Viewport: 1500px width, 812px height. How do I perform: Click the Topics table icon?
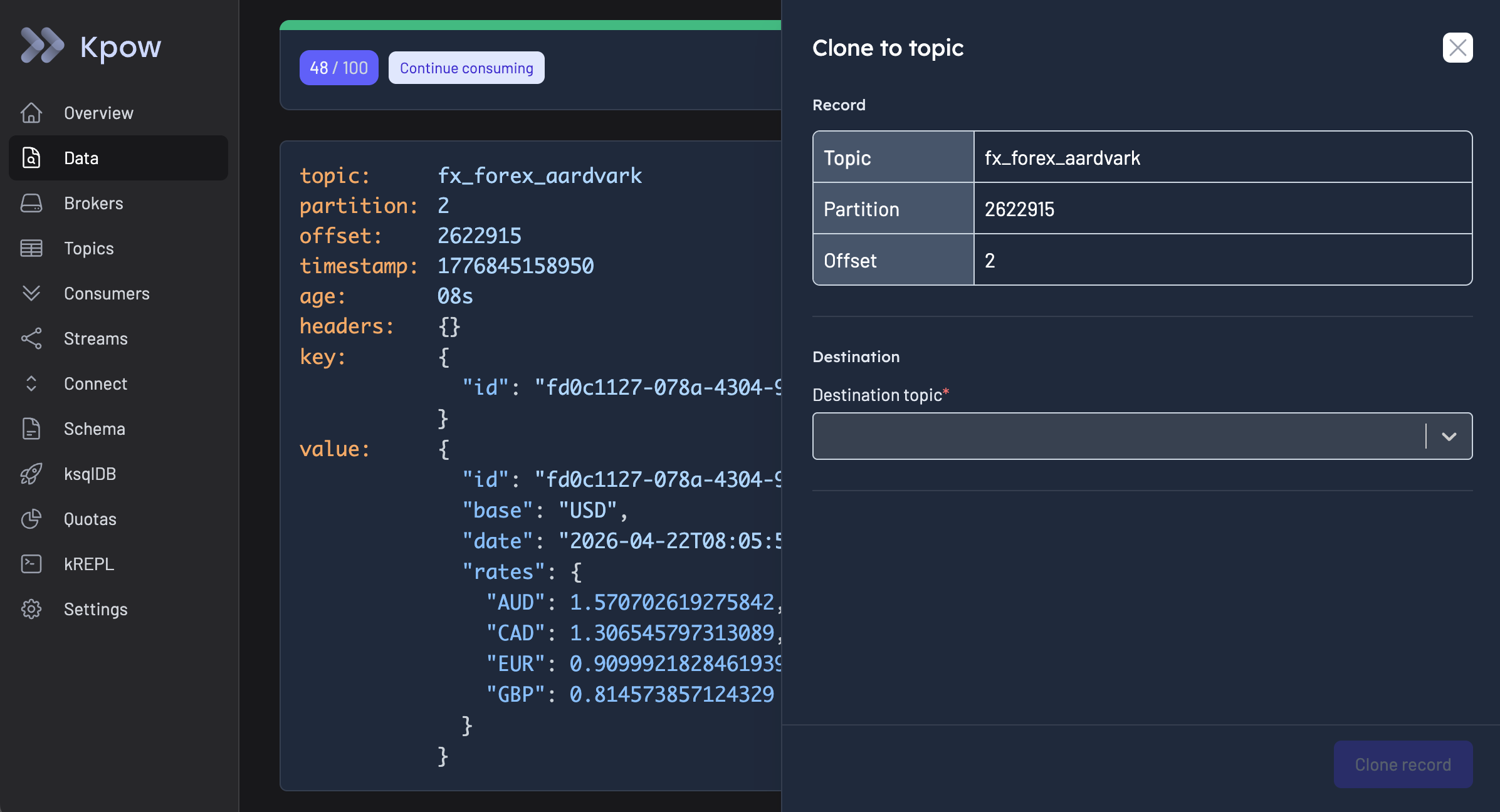[31, 248]
